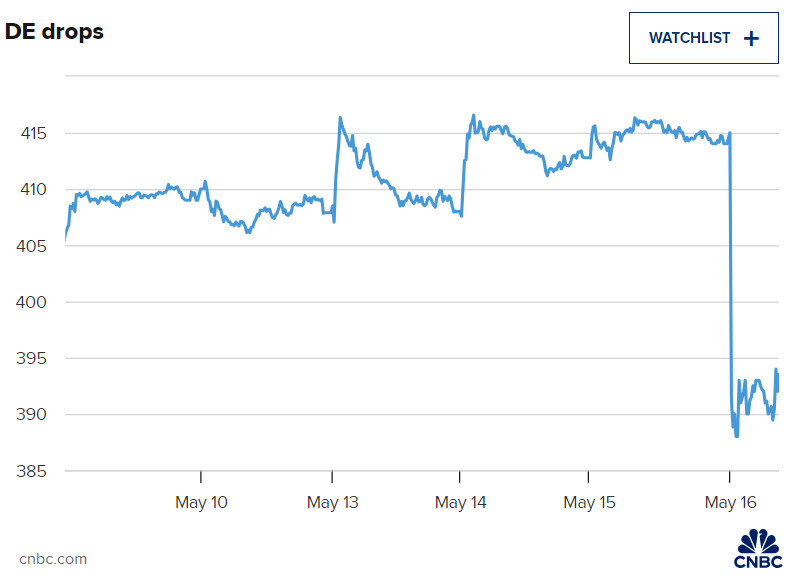This screenshot has width=812, height=579.
Task: Click the plus icon beside WATCHLIST
Action: click(x=752, y=38)
